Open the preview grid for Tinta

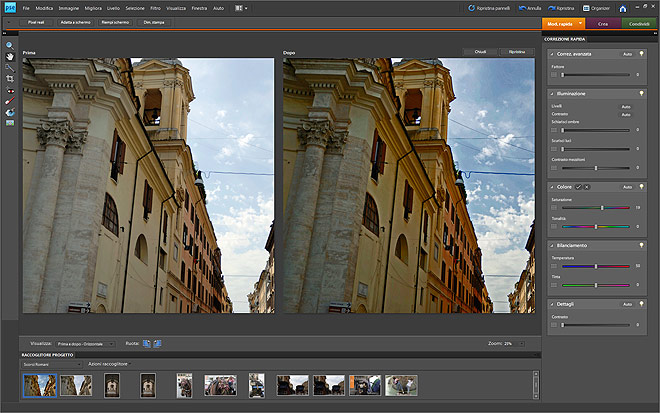click(554, 285)
